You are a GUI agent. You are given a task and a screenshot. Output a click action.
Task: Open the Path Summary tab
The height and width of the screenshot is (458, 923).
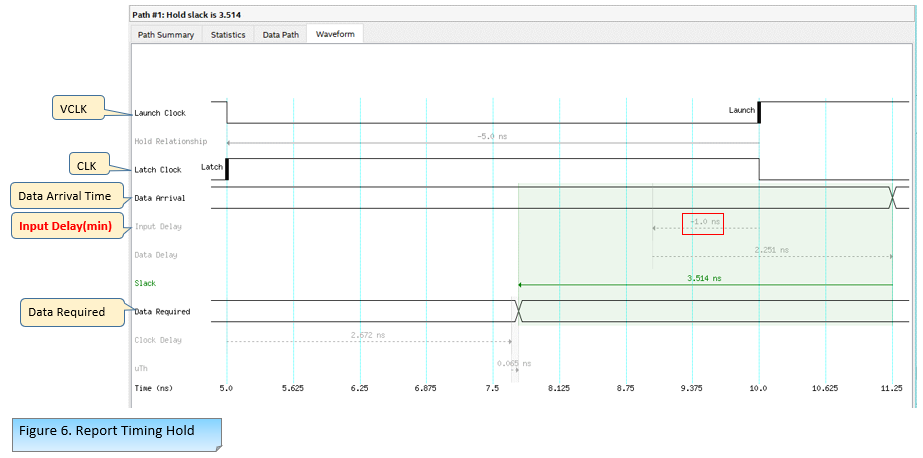pos(166,35)
